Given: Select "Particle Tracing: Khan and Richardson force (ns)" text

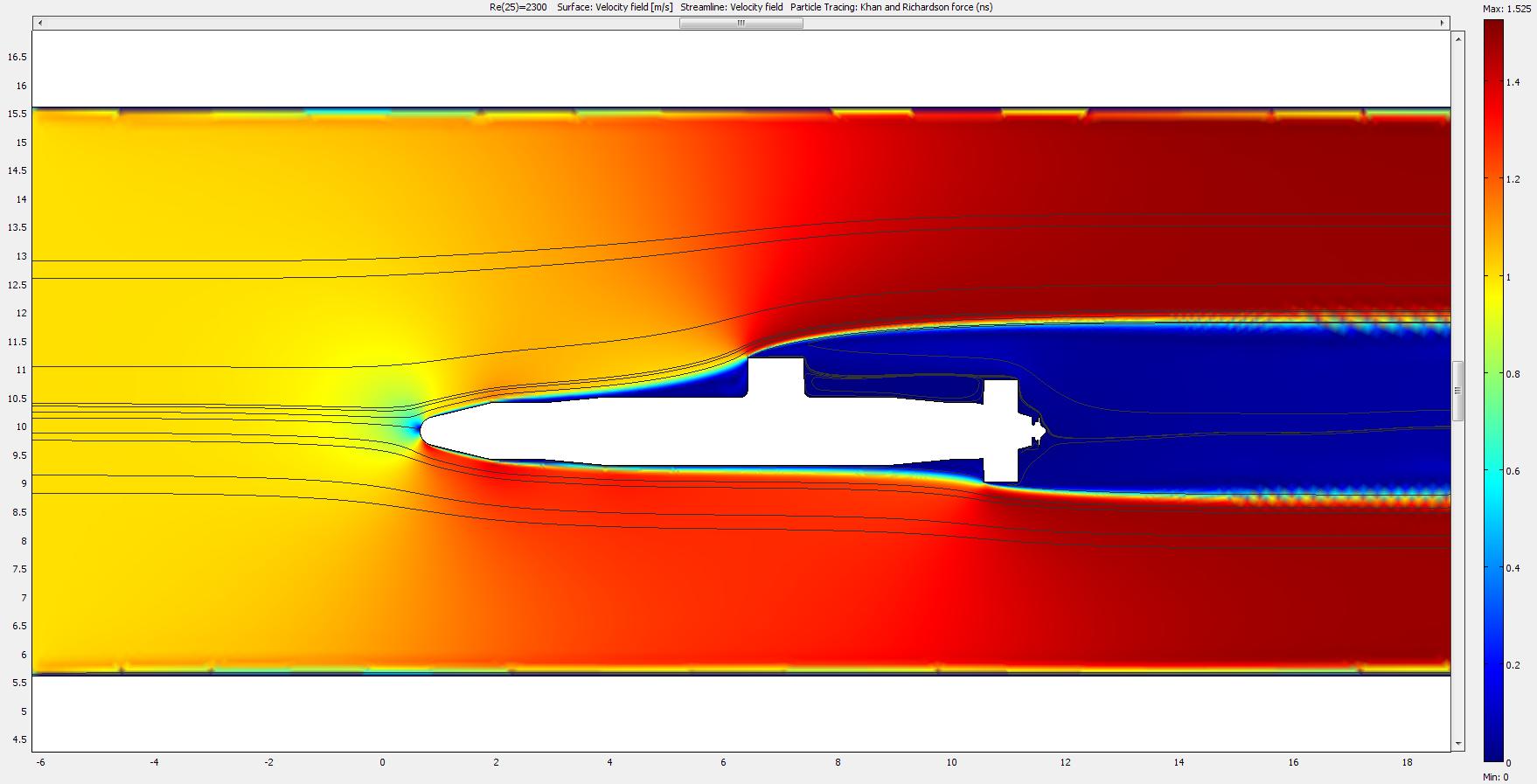Looking at the screenshot, I should pyautogui.click(x=891, y=7).
